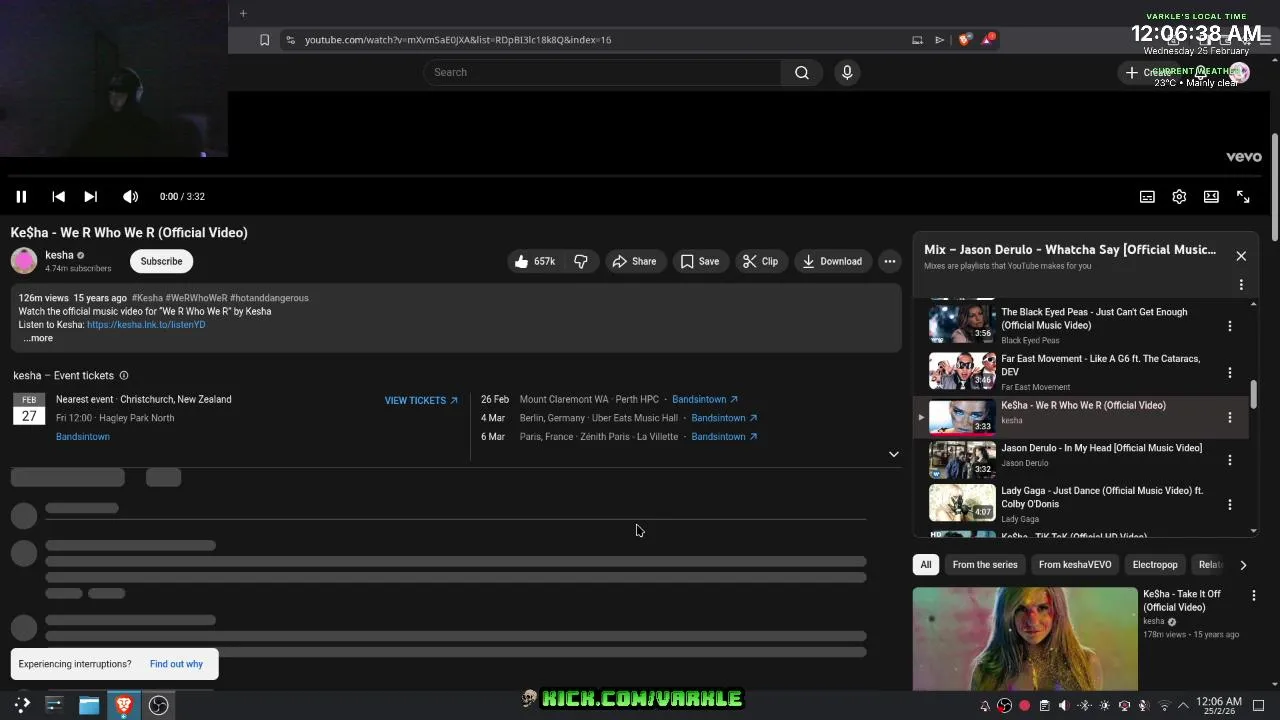1280x720 pixels.
Task: Open Bandsintown link for Berlin show
Action: pyautogui.click(x=724, y=418)
